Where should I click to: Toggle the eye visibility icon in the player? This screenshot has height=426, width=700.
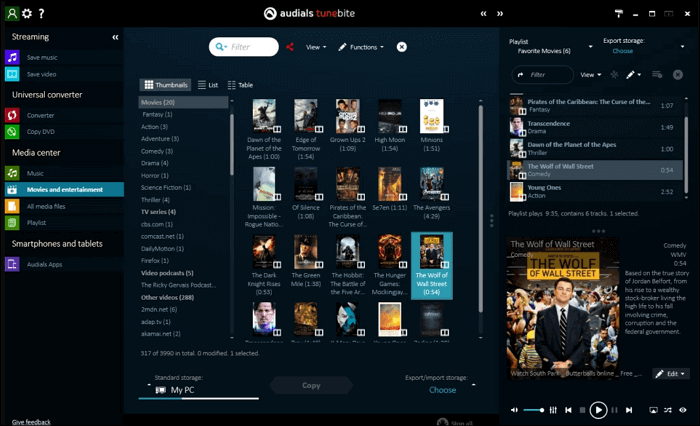point(685,410)
